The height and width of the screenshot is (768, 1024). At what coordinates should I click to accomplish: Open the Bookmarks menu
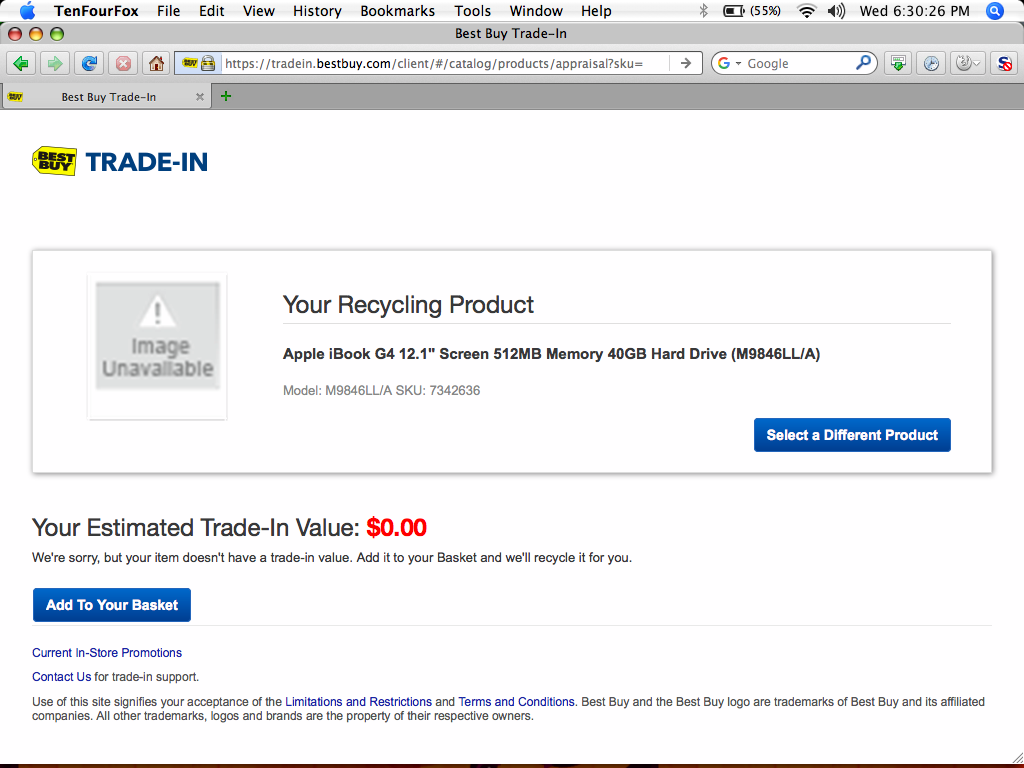(x=397, y=10)
